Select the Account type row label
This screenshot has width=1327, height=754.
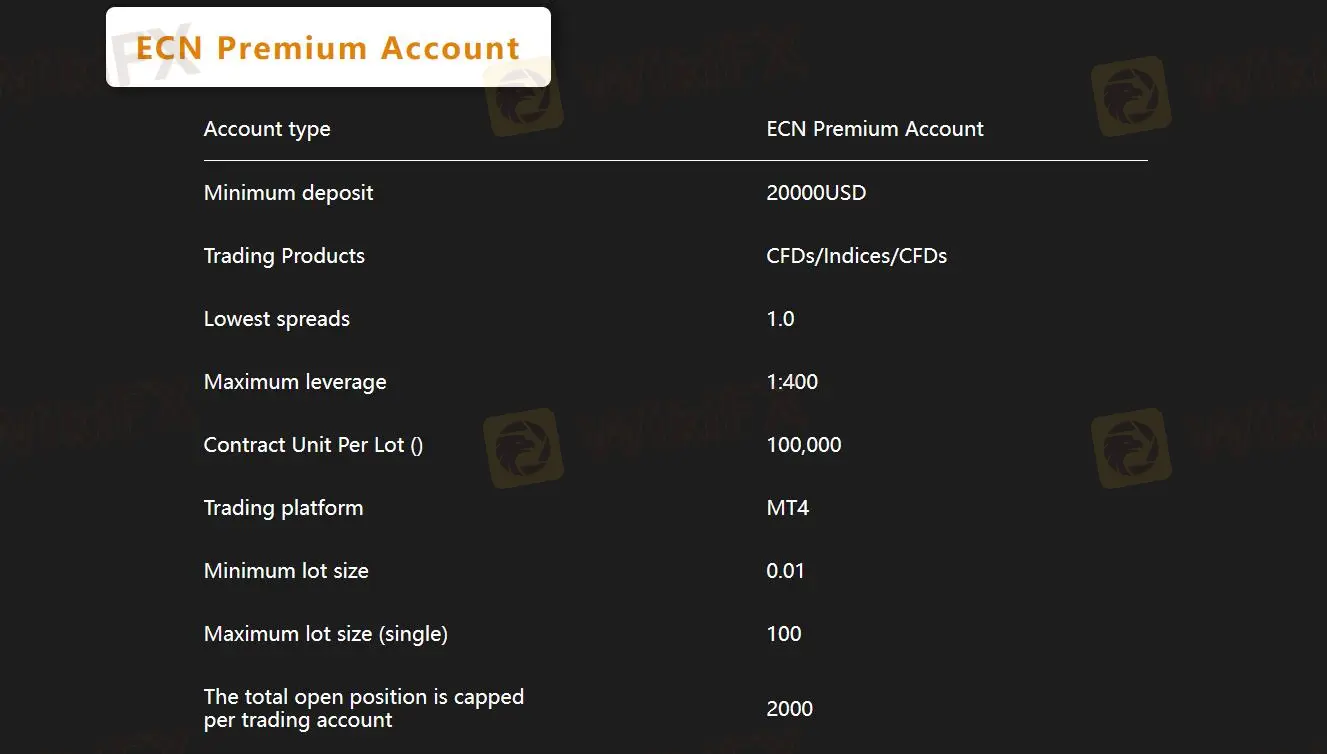click(x=267, y=129)
